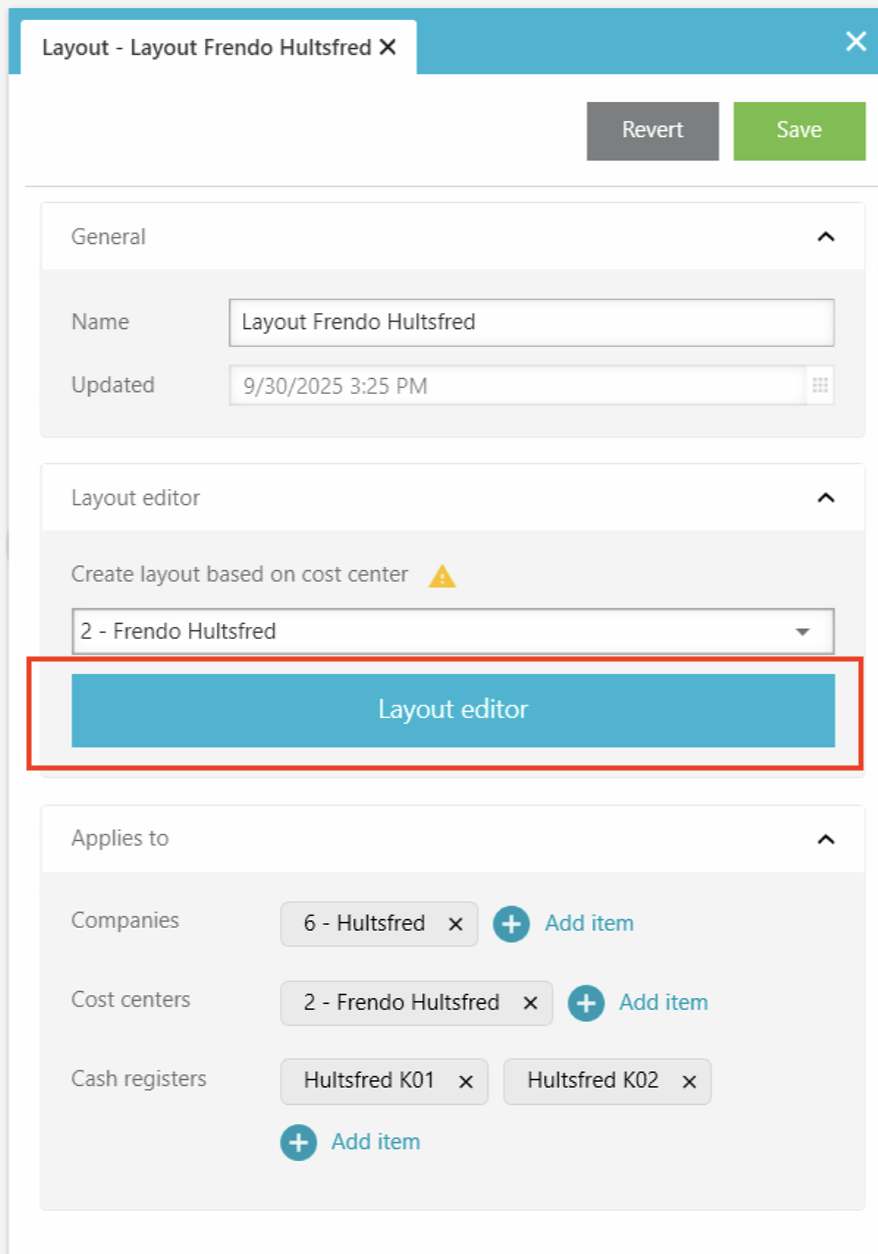The height and width of the screenshot is (1254, 878).
Task: Click the plus icon next to Companies
Action: tap(511, 924)
